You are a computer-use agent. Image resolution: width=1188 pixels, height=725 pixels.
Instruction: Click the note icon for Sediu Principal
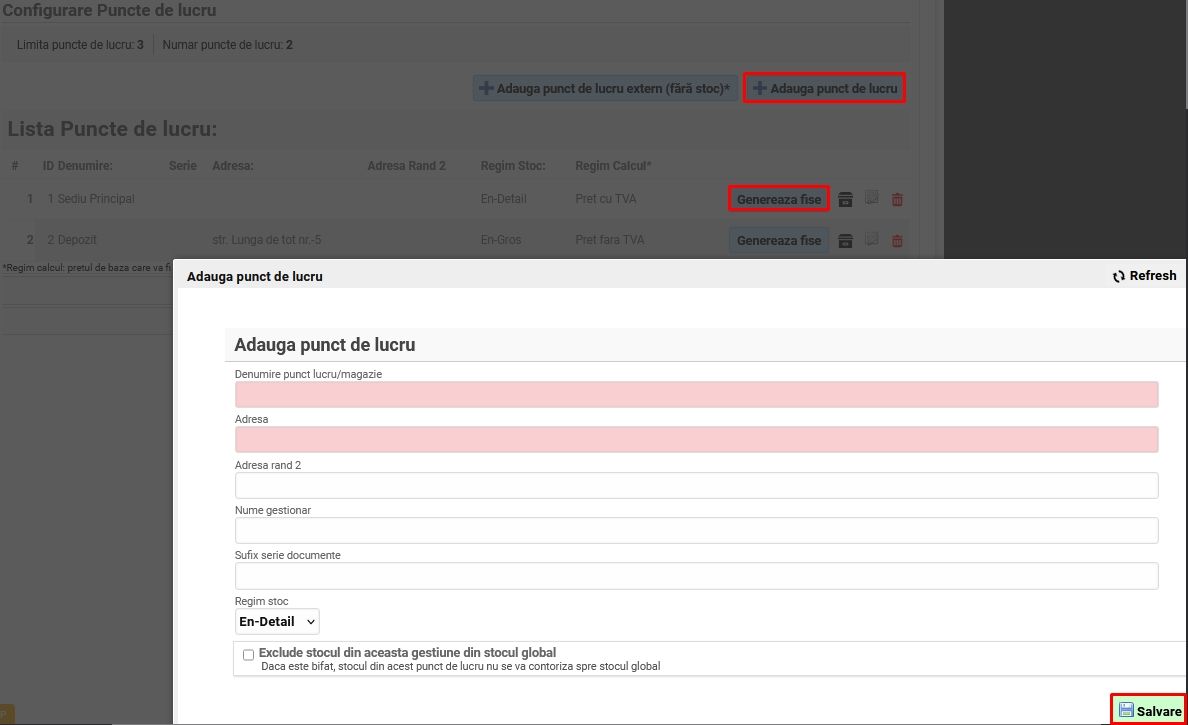871,199
